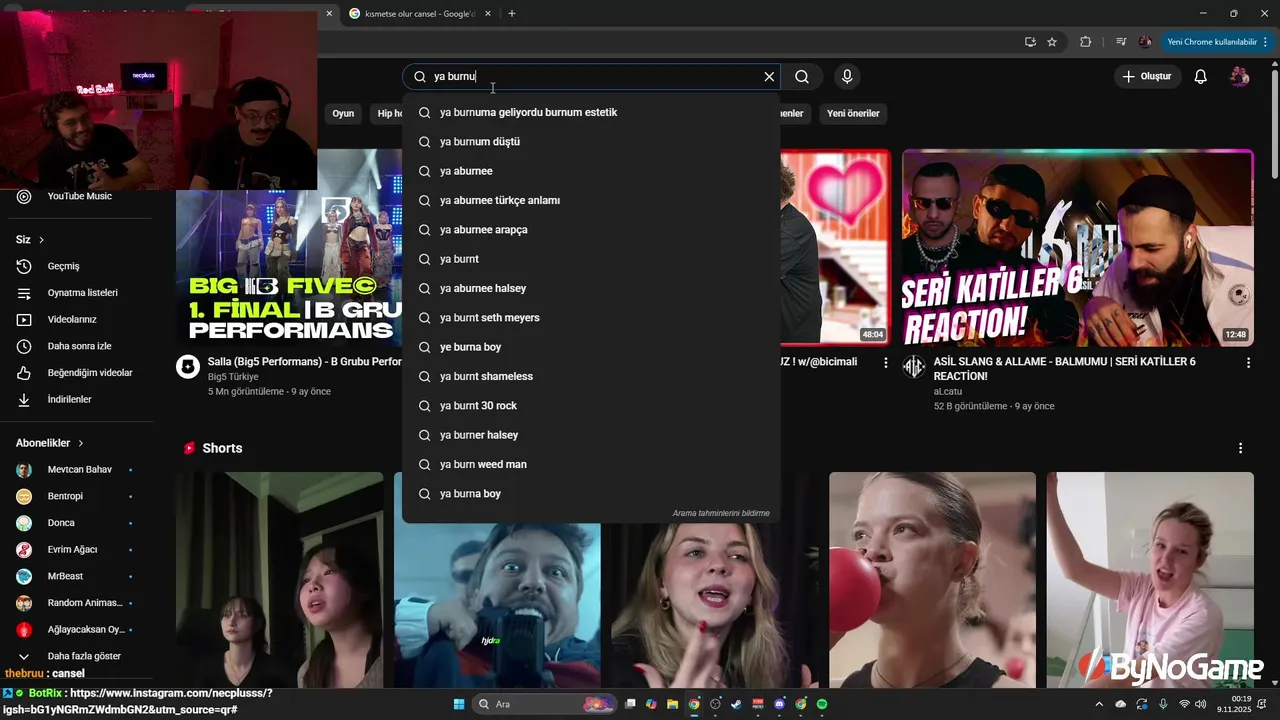Open options menu for the @bicimali video

885,362
